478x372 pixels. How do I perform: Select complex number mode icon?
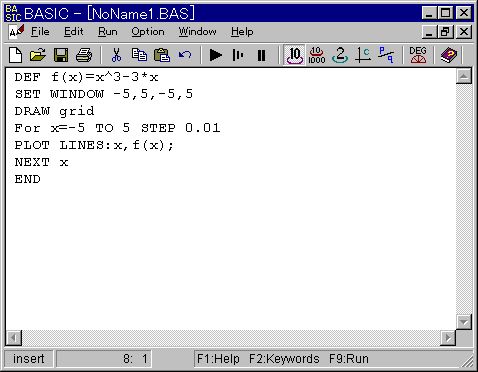click(363, 55)
